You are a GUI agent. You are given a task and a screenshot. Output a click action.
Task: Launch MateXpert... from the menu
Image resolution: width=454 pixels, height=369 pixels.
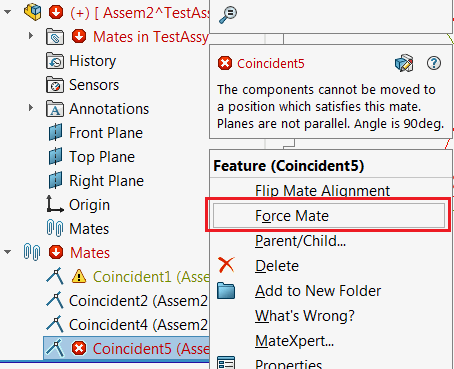coord(294,341)
